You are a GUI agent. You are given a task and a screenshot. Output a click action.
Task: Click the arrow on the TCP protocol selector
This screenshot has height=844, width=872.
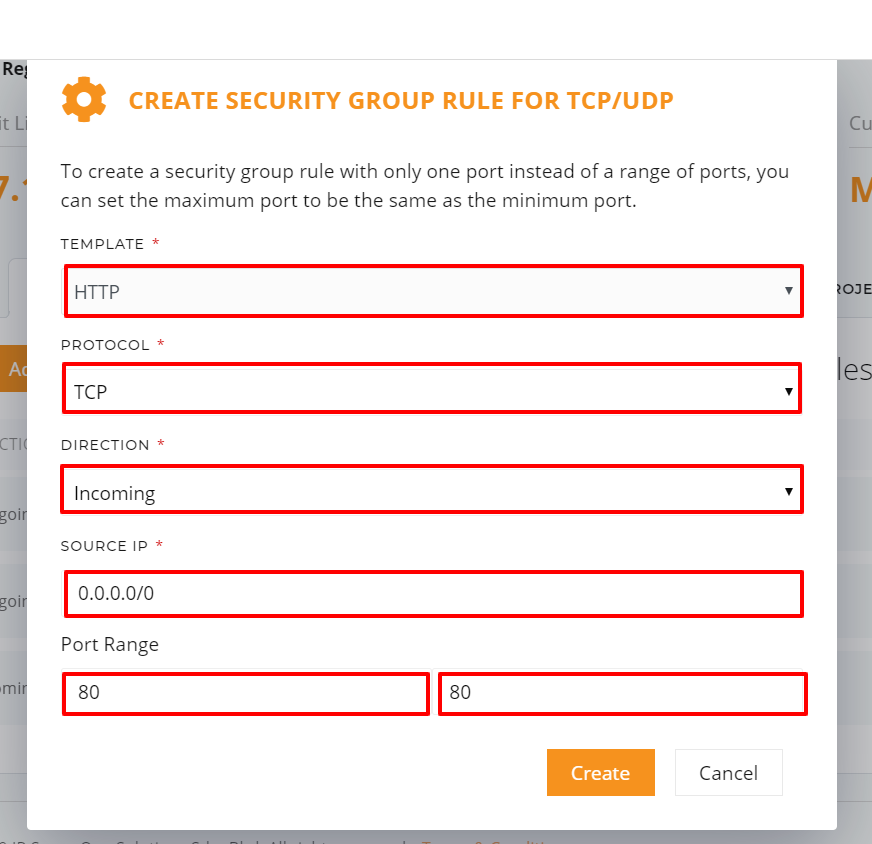click(788, 391)
